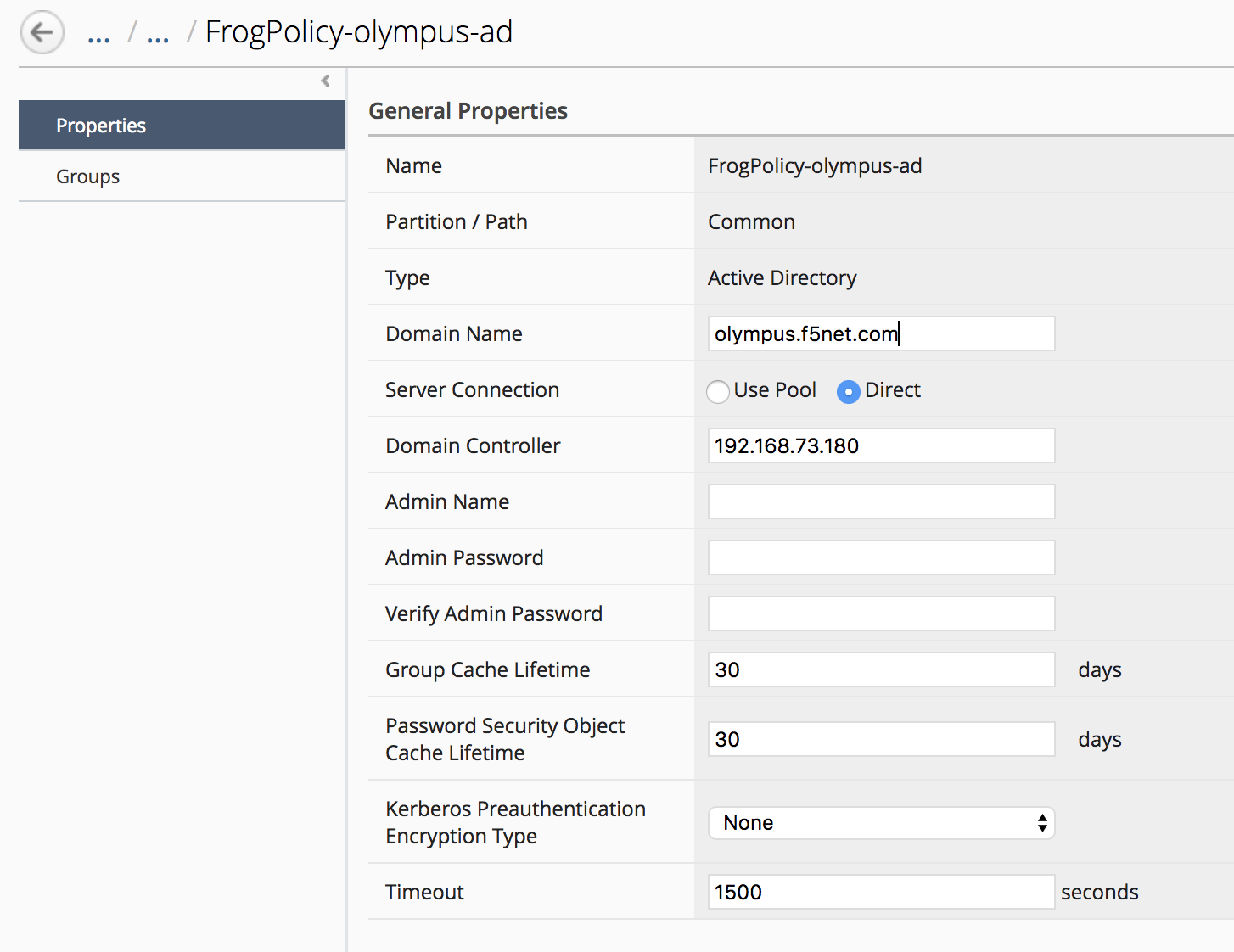
Task: Focus the Admin Password field
Action: [x=882, y=557]
